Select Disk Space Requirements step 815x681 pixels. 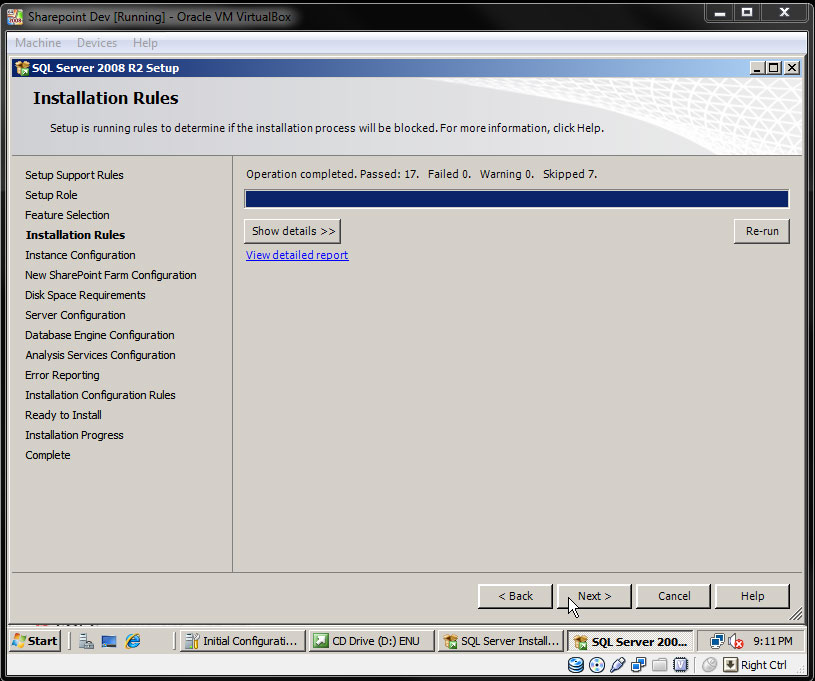(85, 295)
